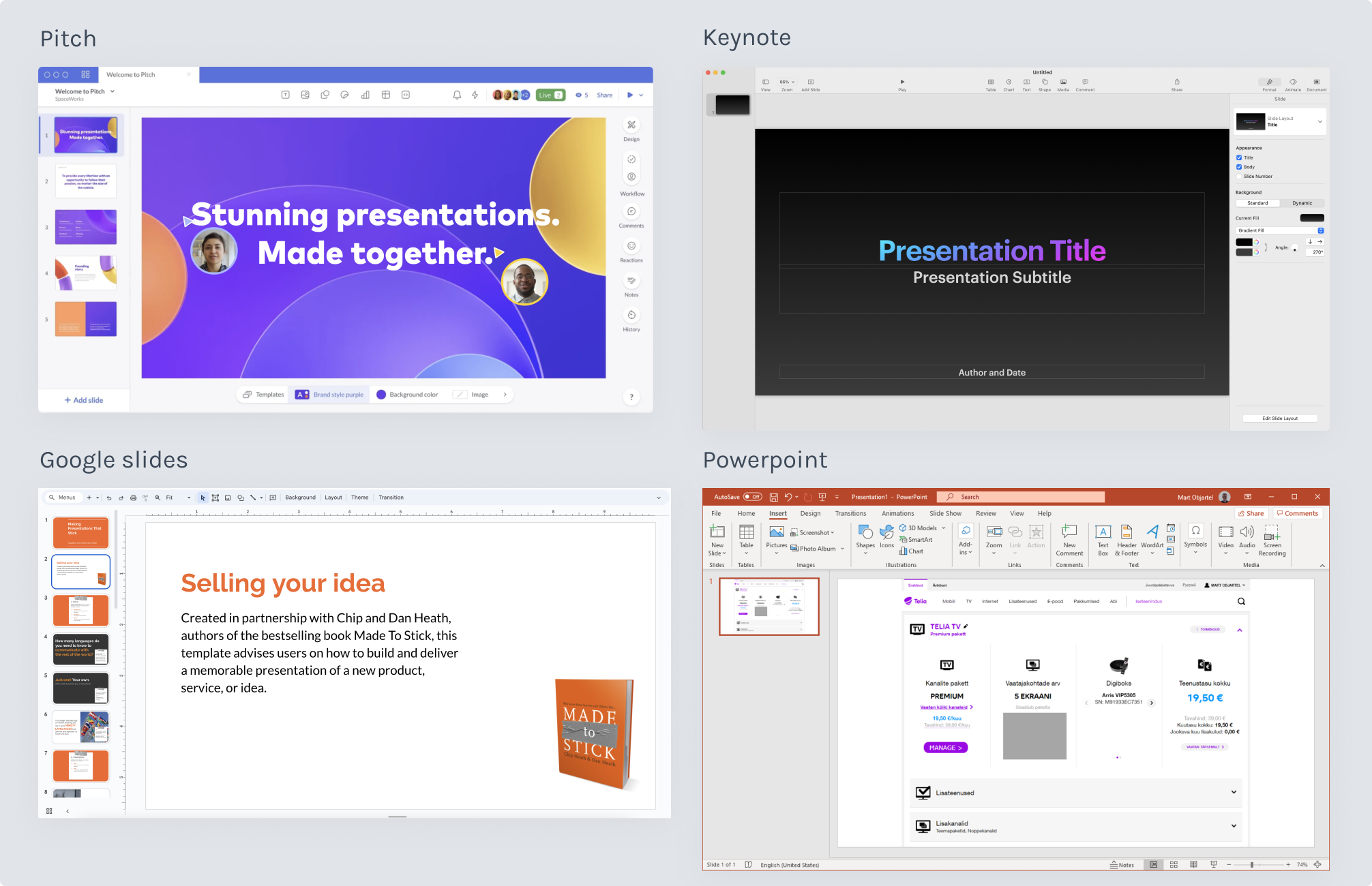
Task: Click the Save icon in PowerPoint title bar
Action: click(774, 497)
